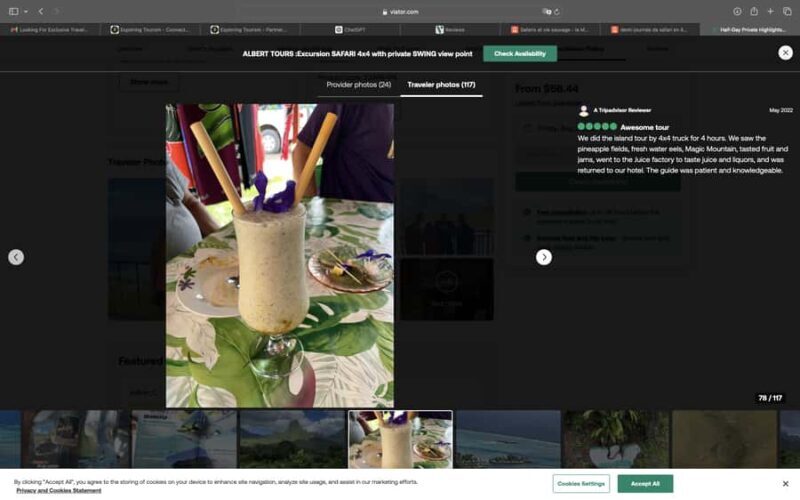Click the browser back arrow
The height and width of the screenshot is (500, 800).
point(41,11)
